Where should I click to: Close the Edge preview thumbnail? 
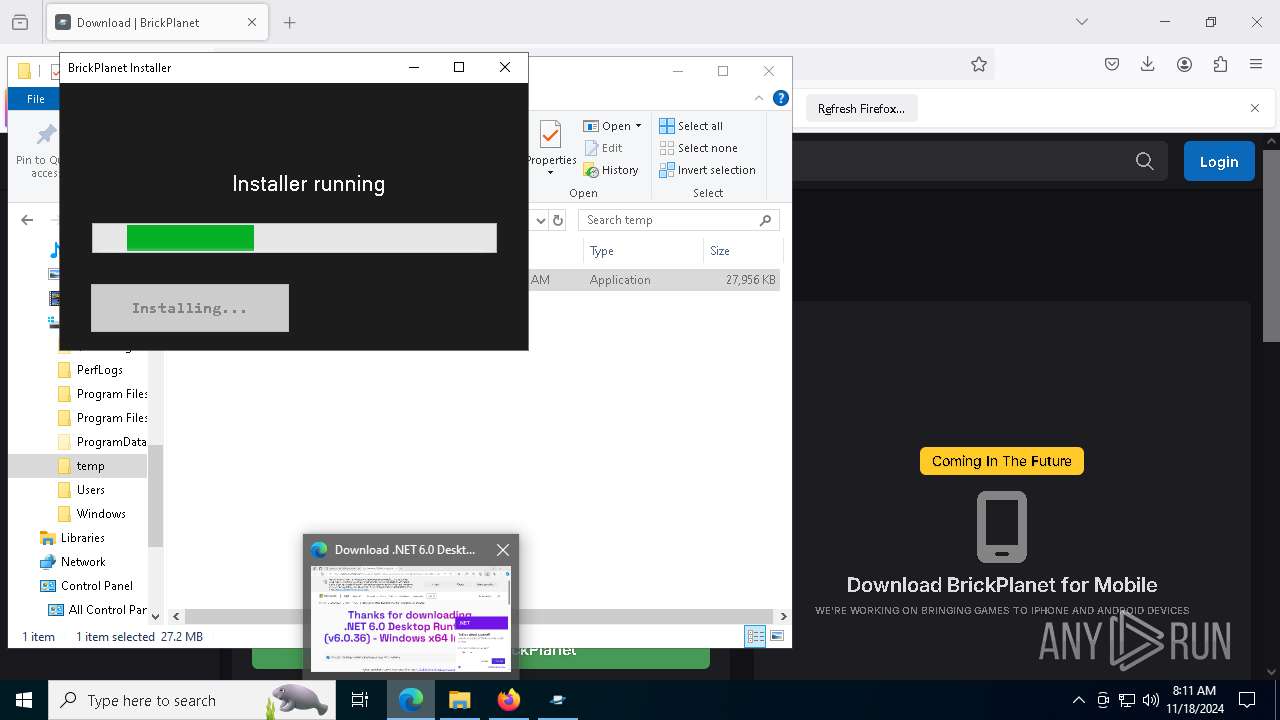[503, 550]
